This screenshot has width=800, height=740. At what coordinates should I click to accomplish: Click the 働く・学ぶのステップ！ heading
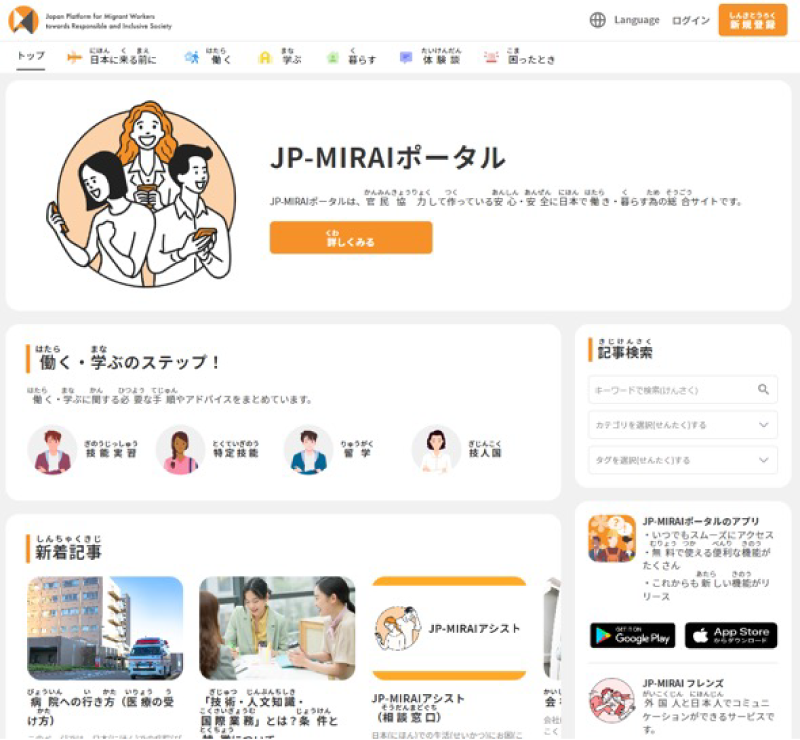130,361
